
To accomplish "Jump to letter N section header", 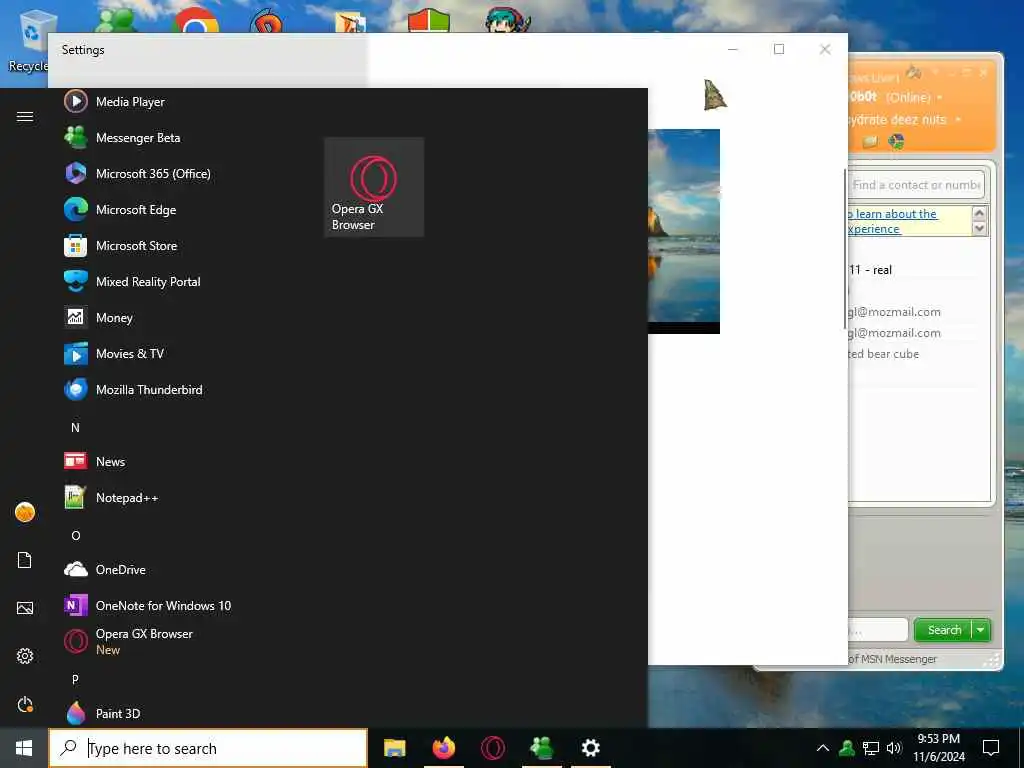I will tap(75, 428).
